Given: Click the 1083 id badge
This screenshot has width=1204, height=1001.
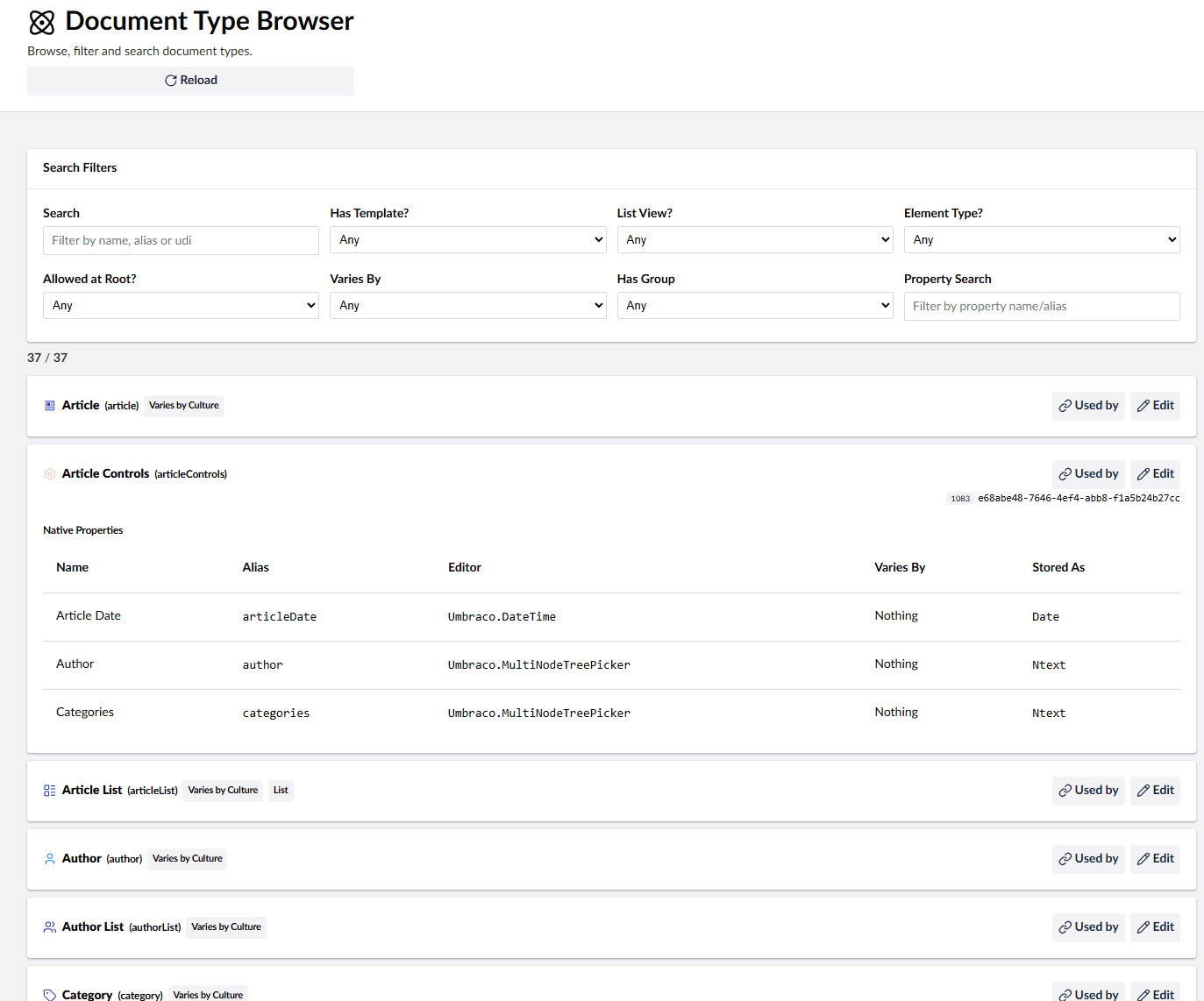Looking at the screenshot, I should coord(960,499).
